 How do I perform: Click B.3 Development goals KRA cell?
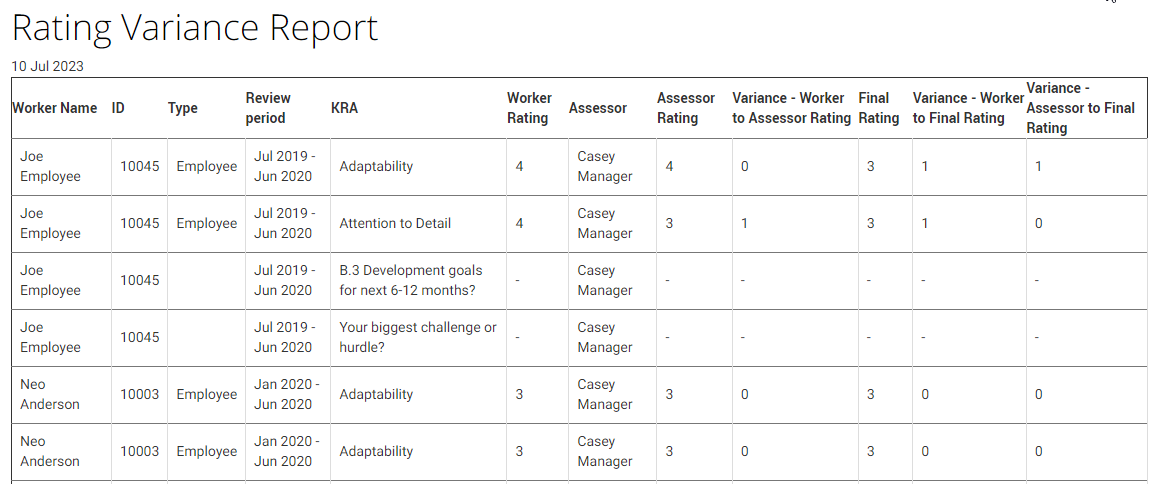coord(411,280)
